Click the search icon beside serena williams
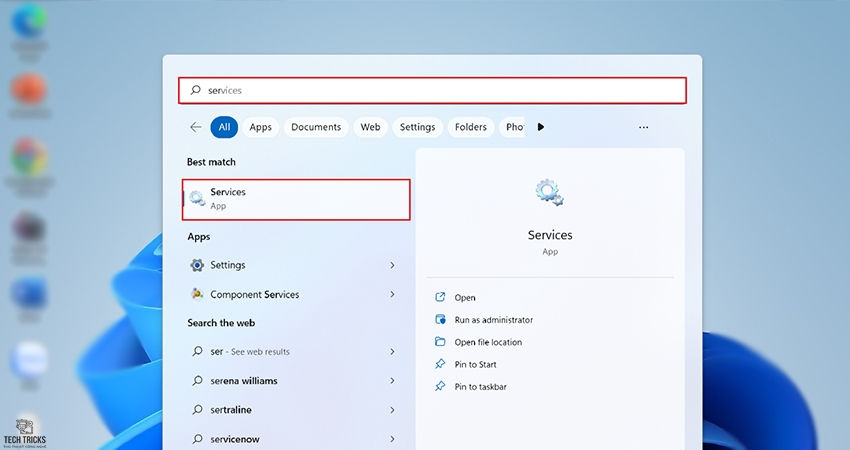The image size is (850, 450). (197, 381)
